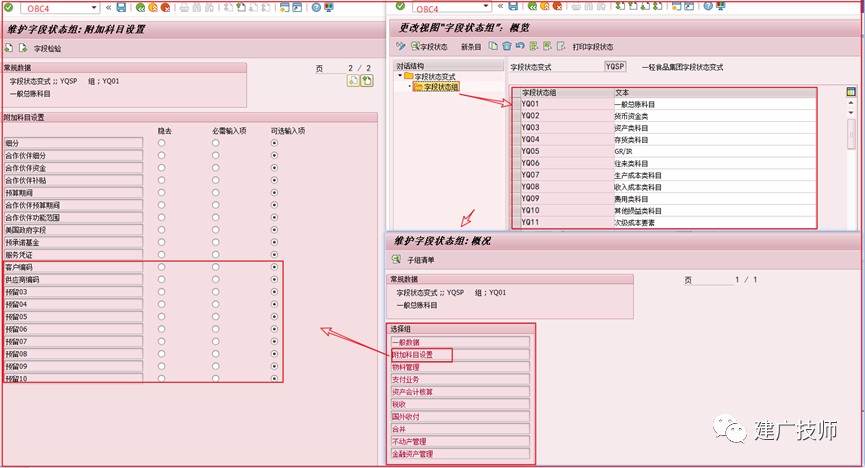The image size is (865, 468).
Task: Click next page icon under page 2 / 2
Action: pos(367,81)
